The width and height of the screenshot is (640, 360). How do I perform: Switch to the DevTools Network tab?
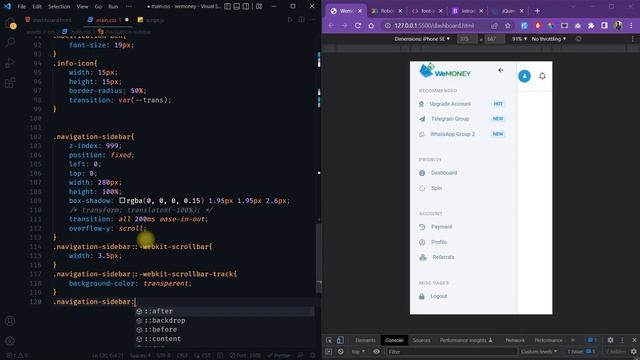point(515,340)
